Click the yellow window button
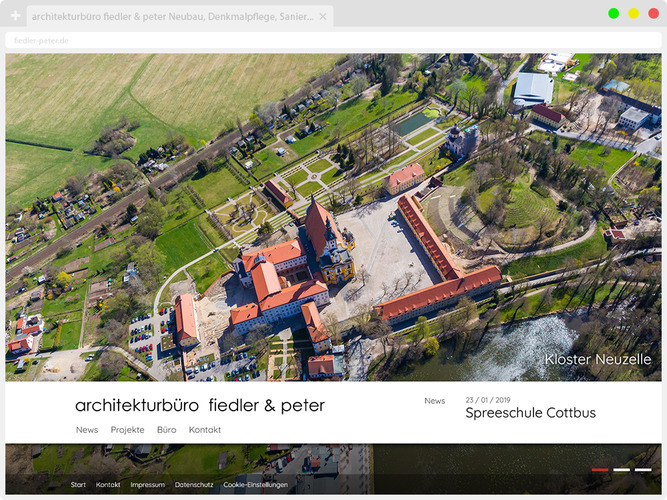The image size is (667, 500). tap(633, 13)
